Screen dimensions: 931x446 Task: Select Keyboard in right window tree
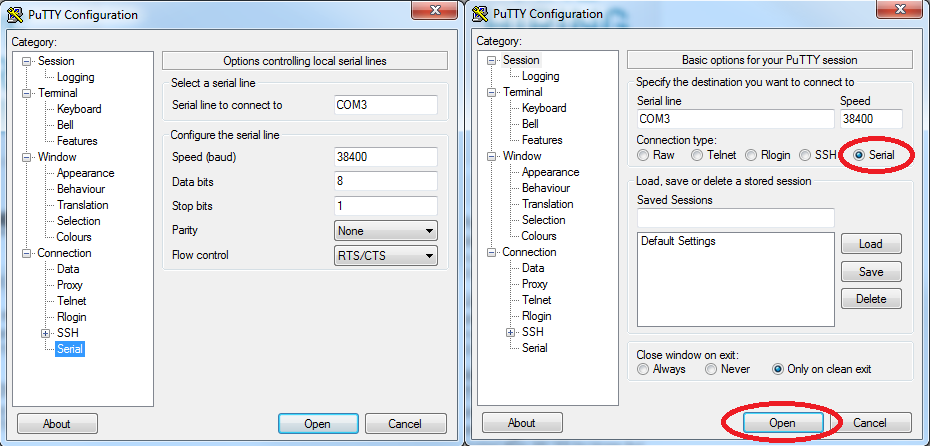tap(544, 108)
